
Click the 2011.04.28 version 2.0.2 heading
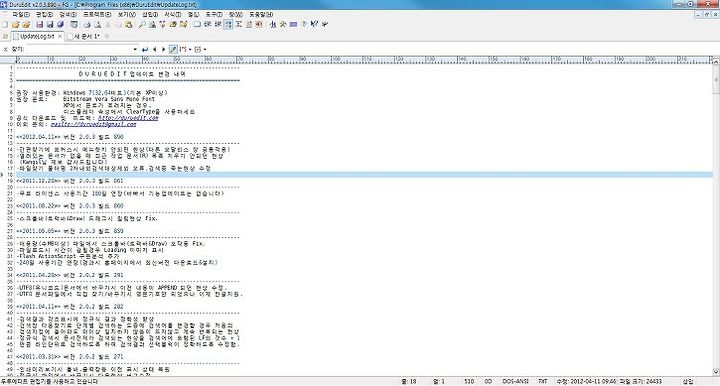(x=70, y=275)
